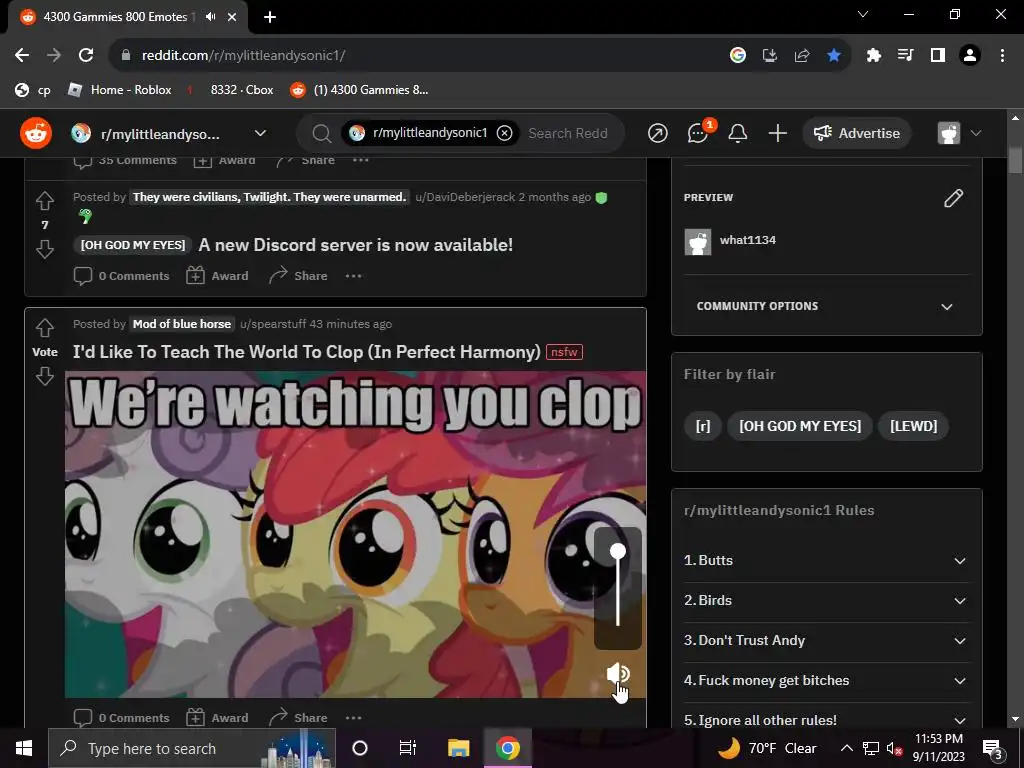Viewport: 1024px width, 768px height.
Task: Upvote the Discord server post
Action: 44,201
